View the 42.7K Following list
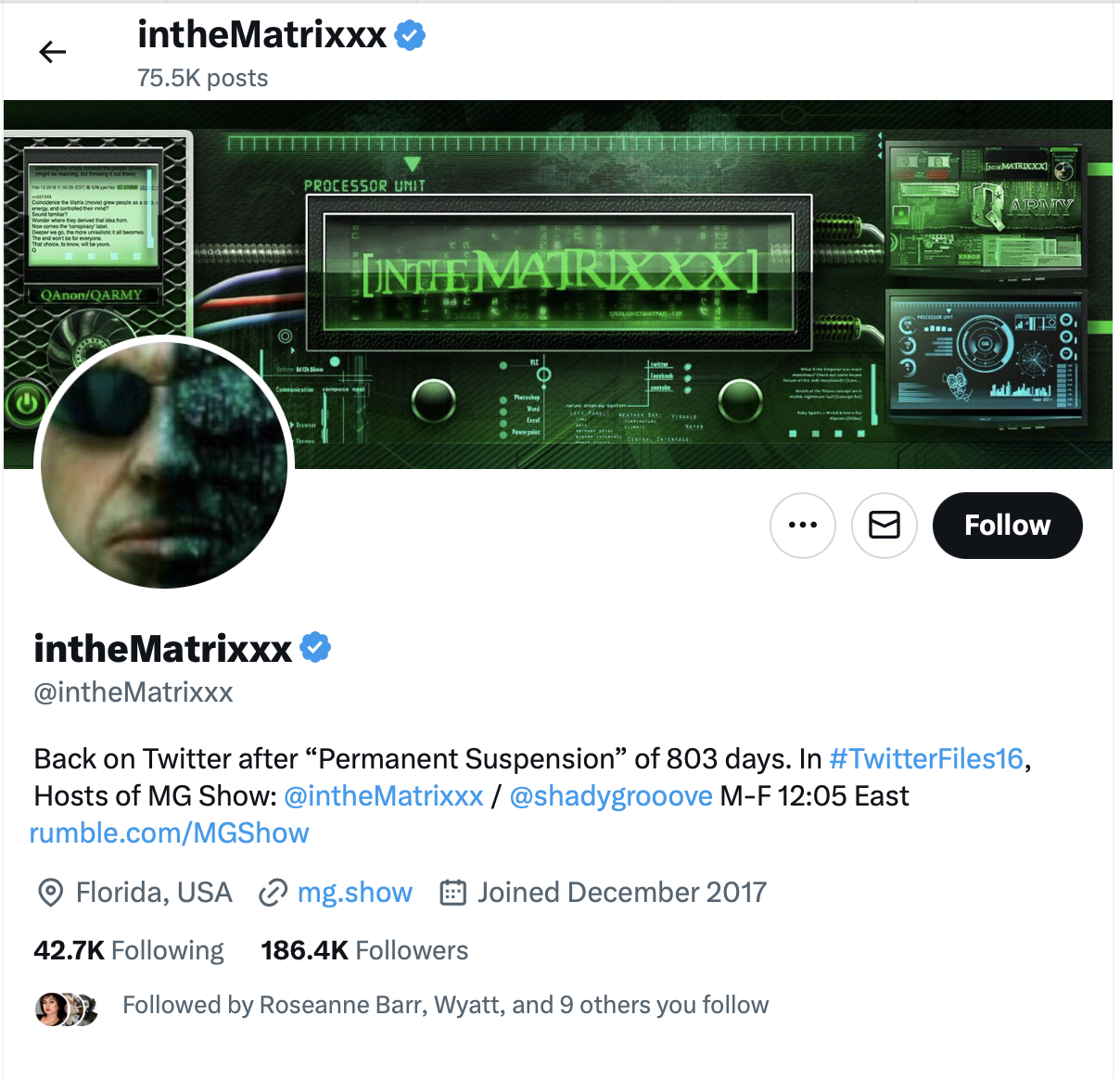This screenshot has width=1120, height=1079. 129,951
